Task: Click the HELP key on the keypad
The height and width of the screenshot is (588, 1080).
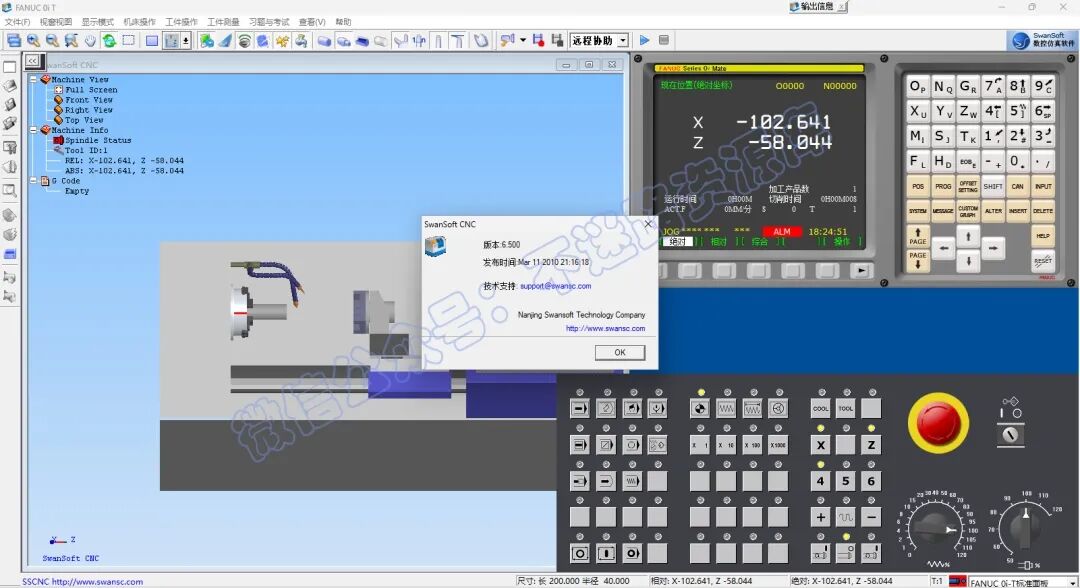Action: pyautogui.click(x=1043, y=236)
